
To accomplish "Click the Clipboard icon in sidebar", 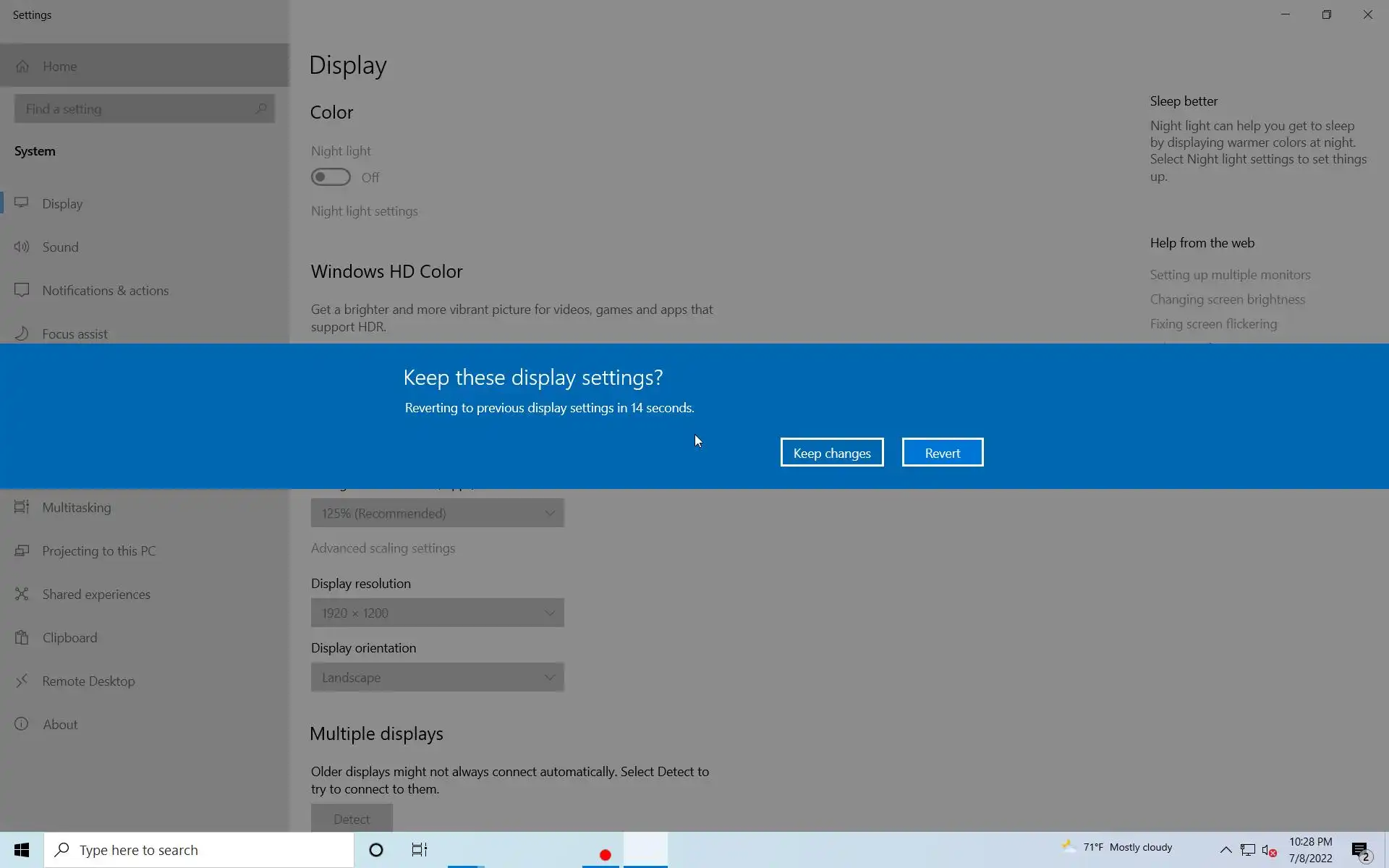I will [22, 637].
